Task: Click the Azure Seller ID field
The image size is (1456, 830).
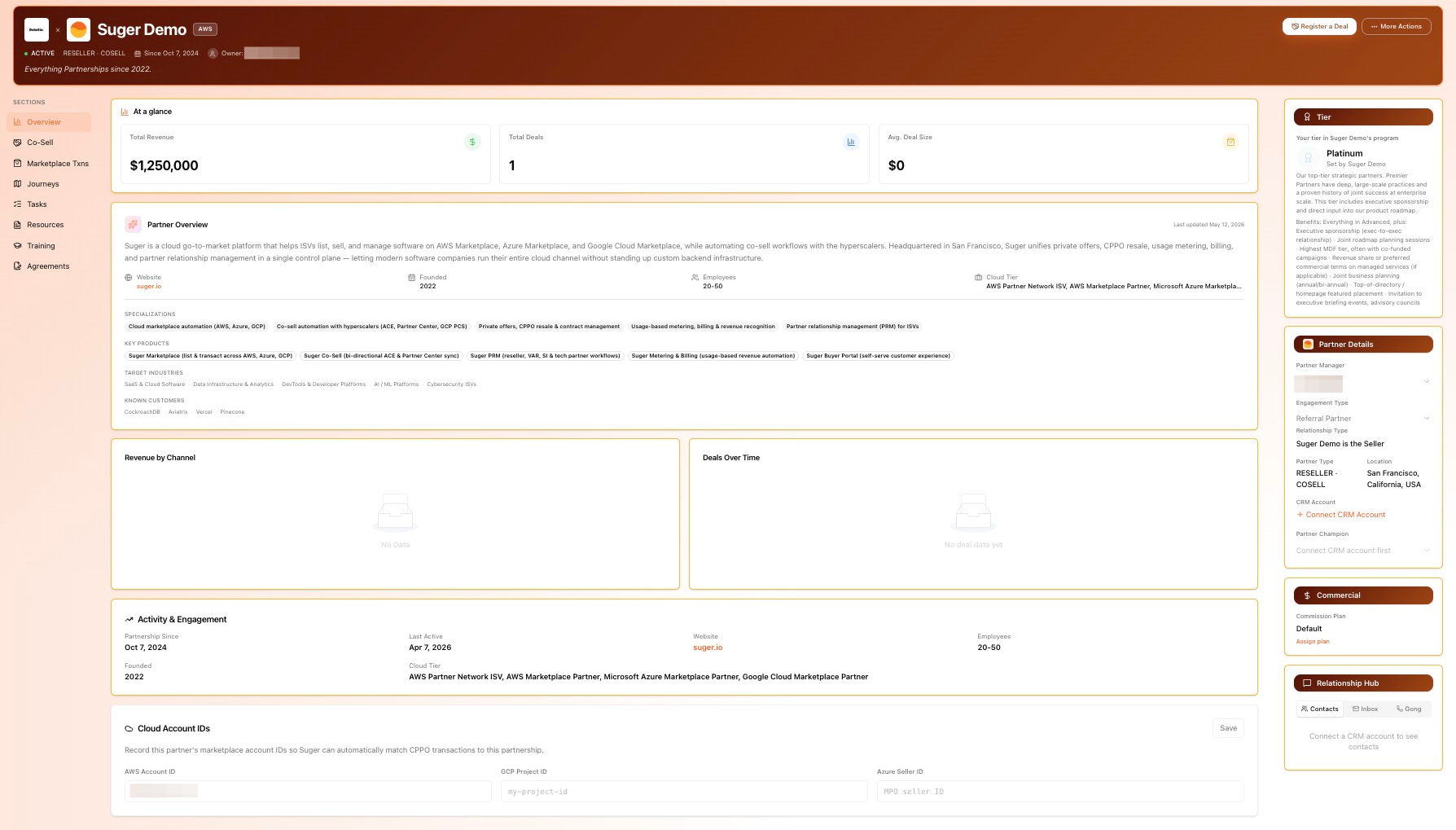Action: click(1060, 791)
